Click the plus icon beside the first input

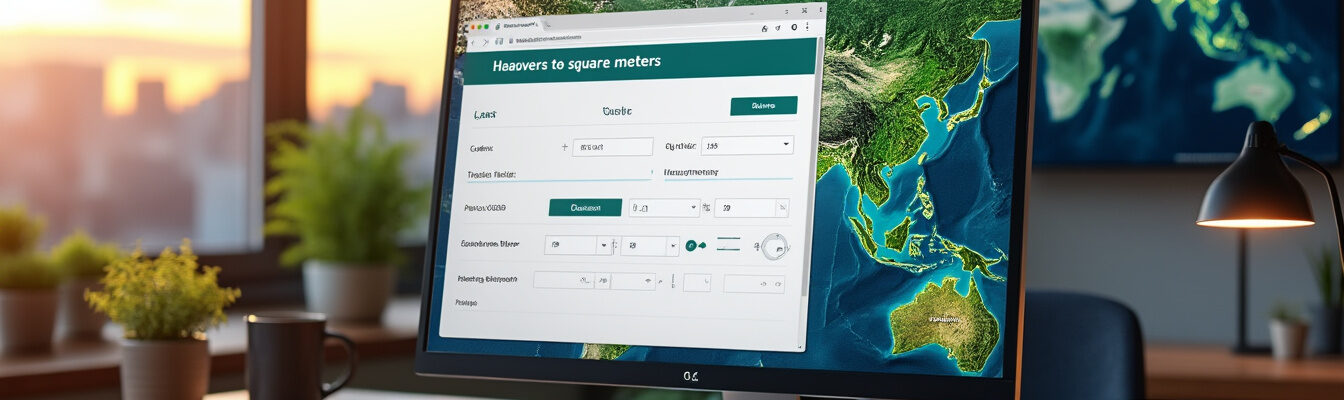point(565,147)
